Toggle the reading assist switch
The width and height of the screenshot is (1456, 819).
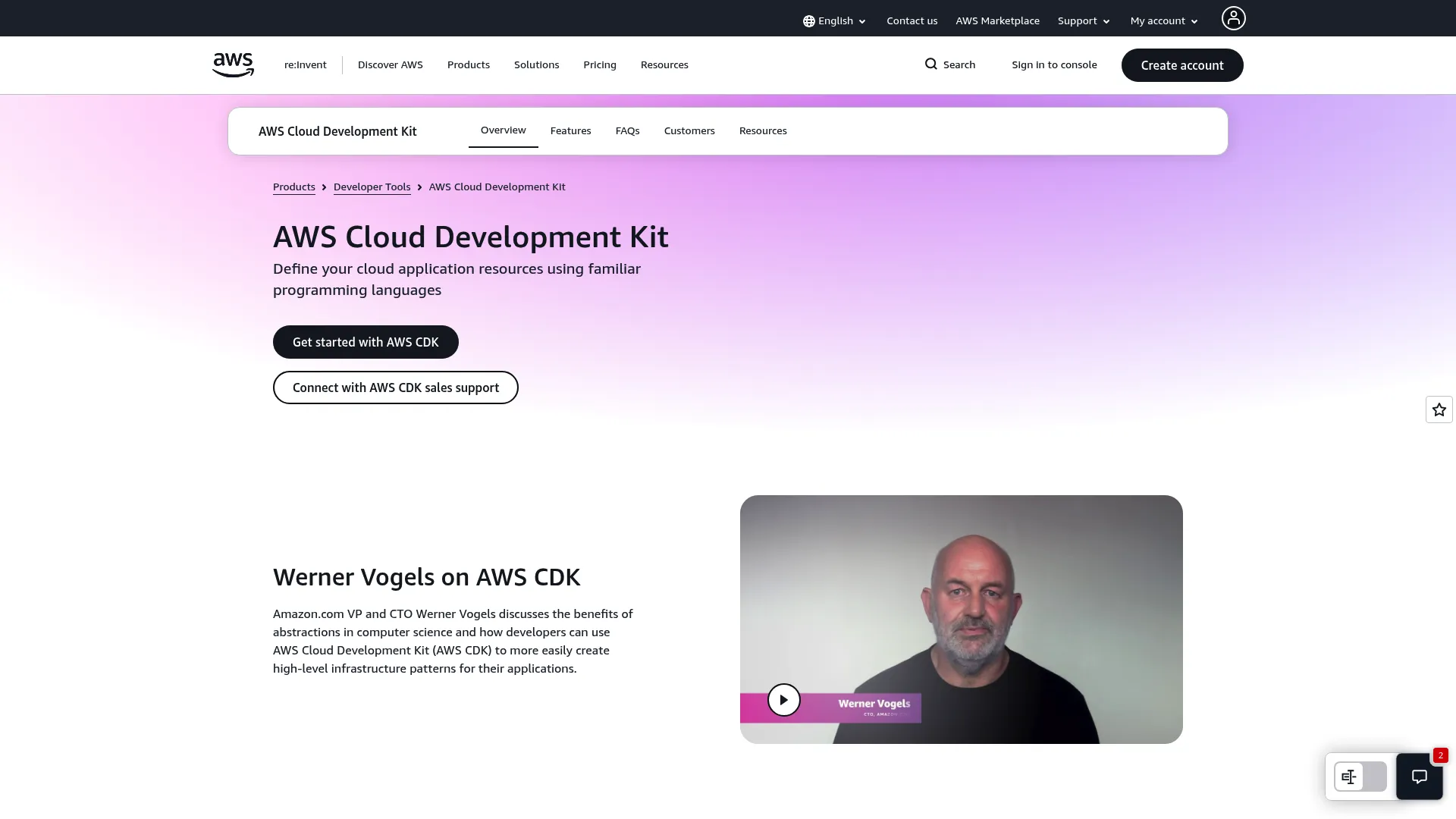click(1360, 777)
